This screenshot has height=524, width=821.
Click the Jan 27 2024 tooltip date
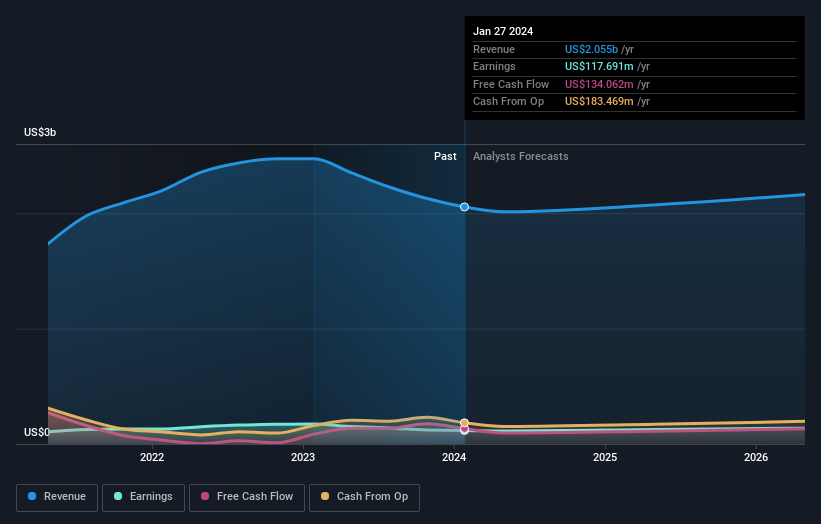pyautogui.click(x=503, y=31)
